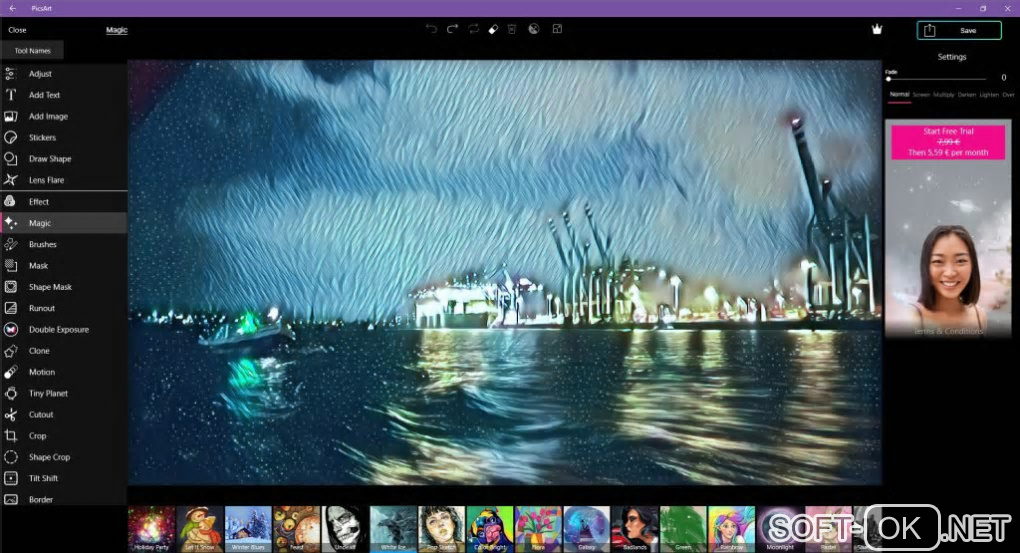Apply the skull-face Undead effect
This screenshot has width=1020, height=553.
[345, 530]
